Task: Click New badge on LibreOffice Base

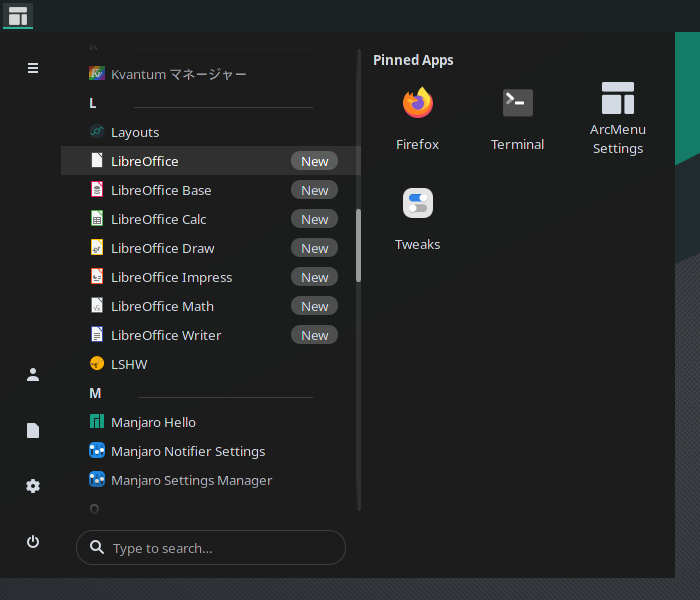Action: [x=314, y=190]
